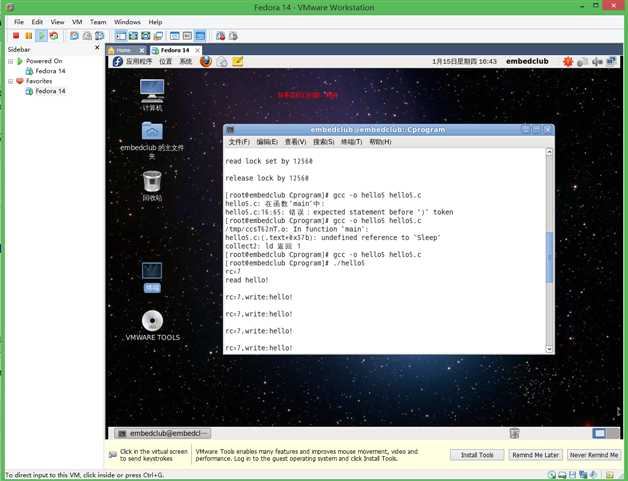This screenshot has height=481, width=628.
Task: Select Fedora 14 under Favorites
Action: (50, 91)
